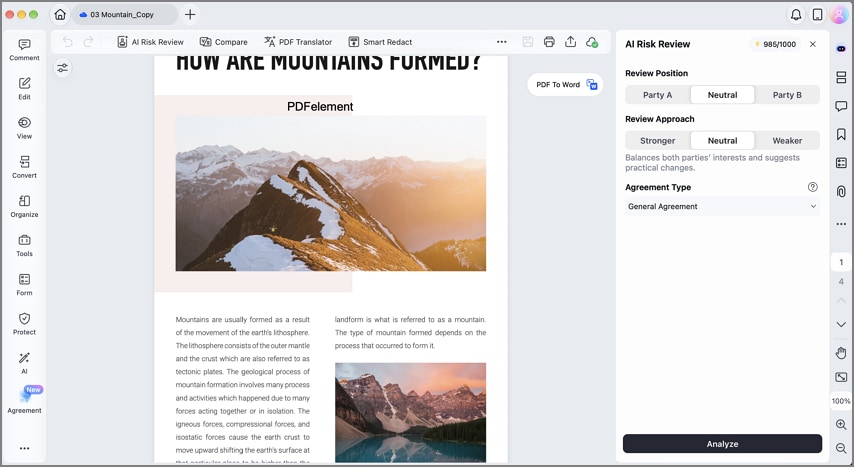Open the comments list panel icon

pos(841,106)
